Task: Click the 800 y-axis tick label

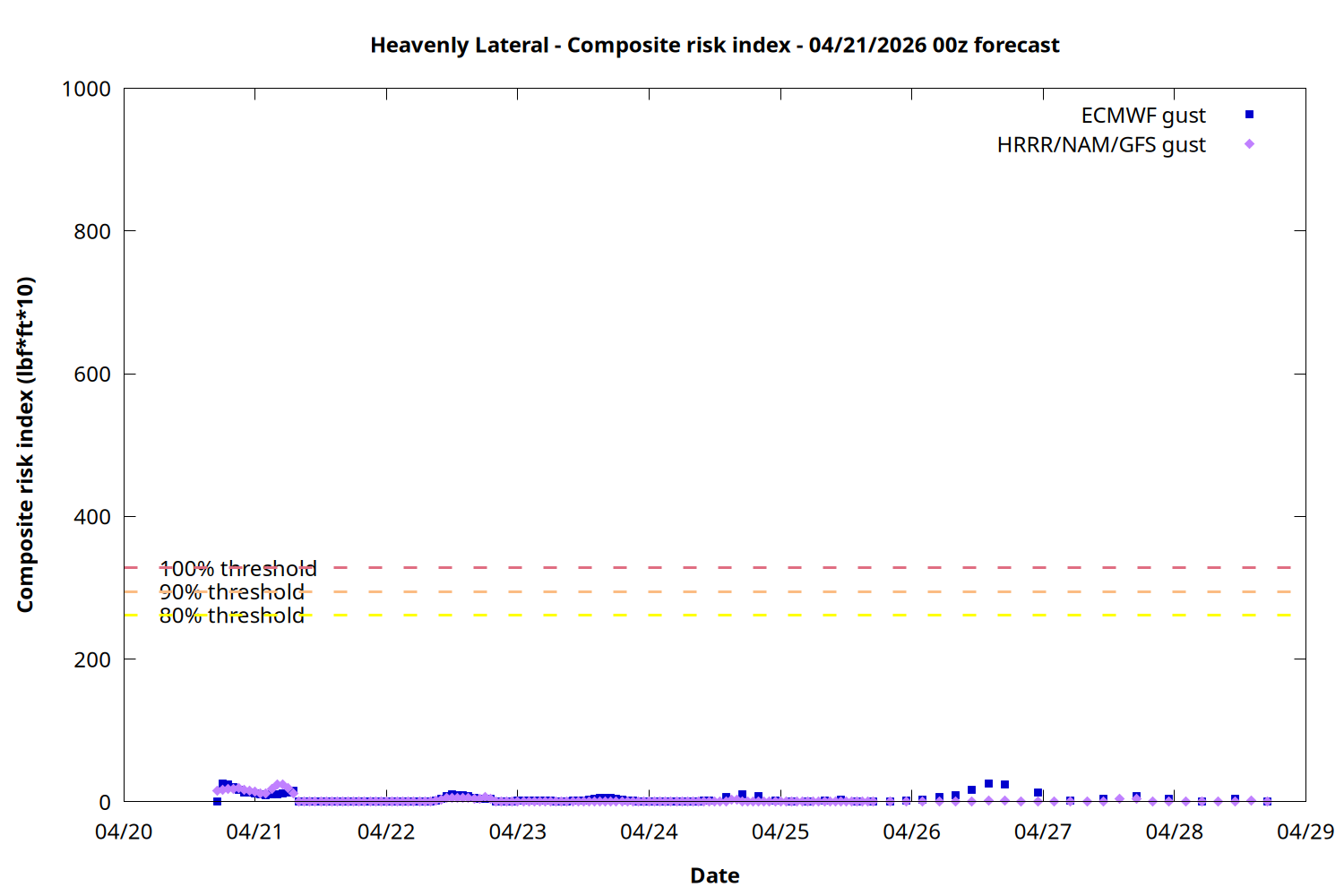Action: coord(92,231)
